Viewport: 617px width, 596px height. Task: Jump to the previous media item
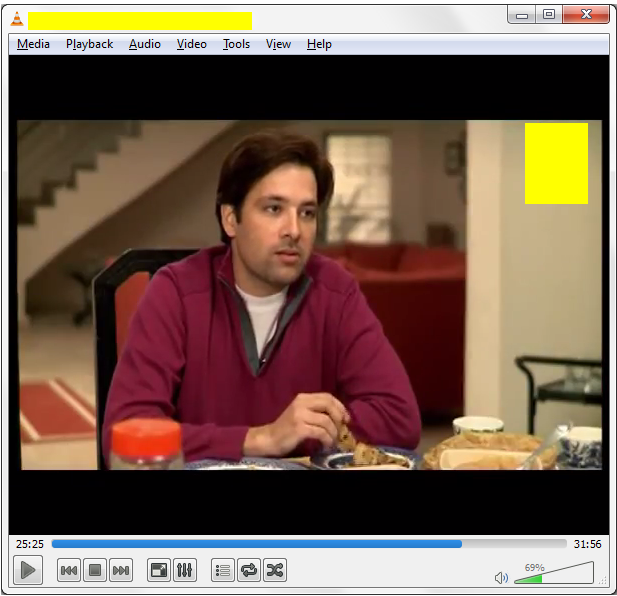[x=69, y=570]
